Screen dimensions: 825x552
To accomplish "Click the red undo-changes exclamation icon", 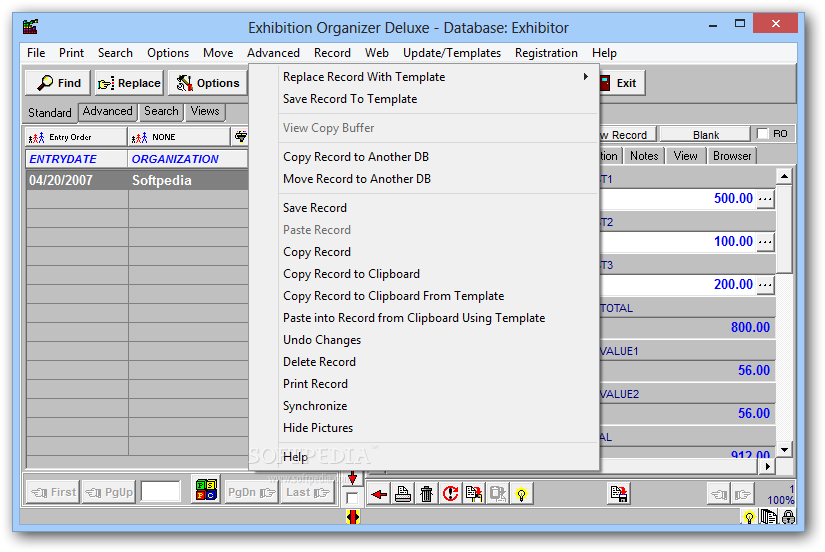I will click(450, 494).
